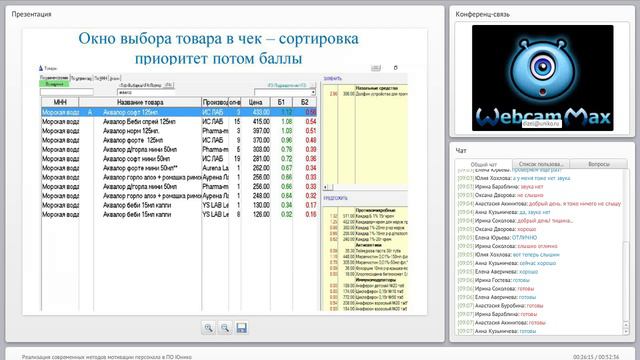Click the left scroll arrow in the yellow replacement panel

pos(325,187)
